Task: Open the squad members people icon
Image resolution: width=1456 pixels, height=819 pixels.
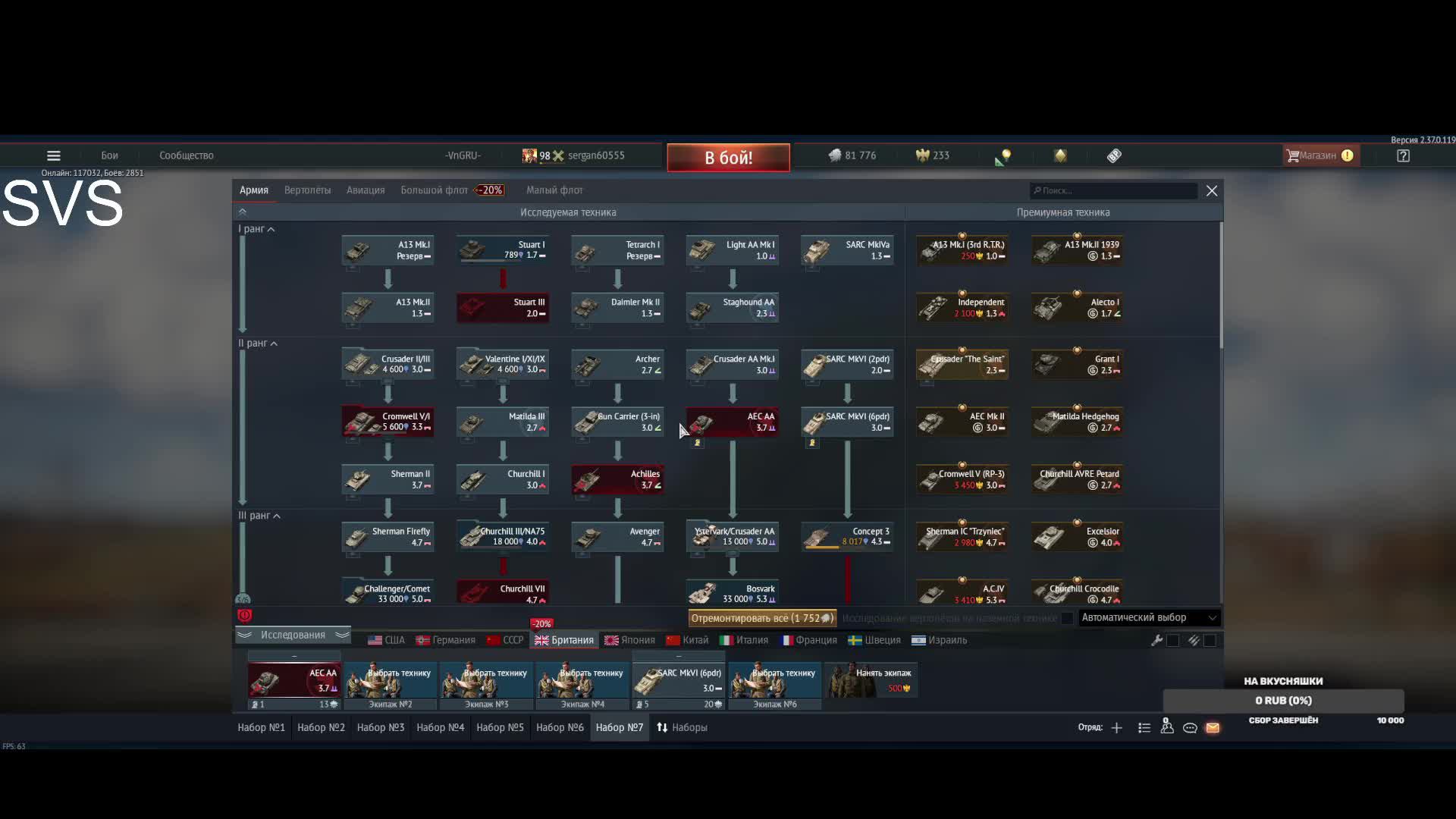Action: 1167,727
